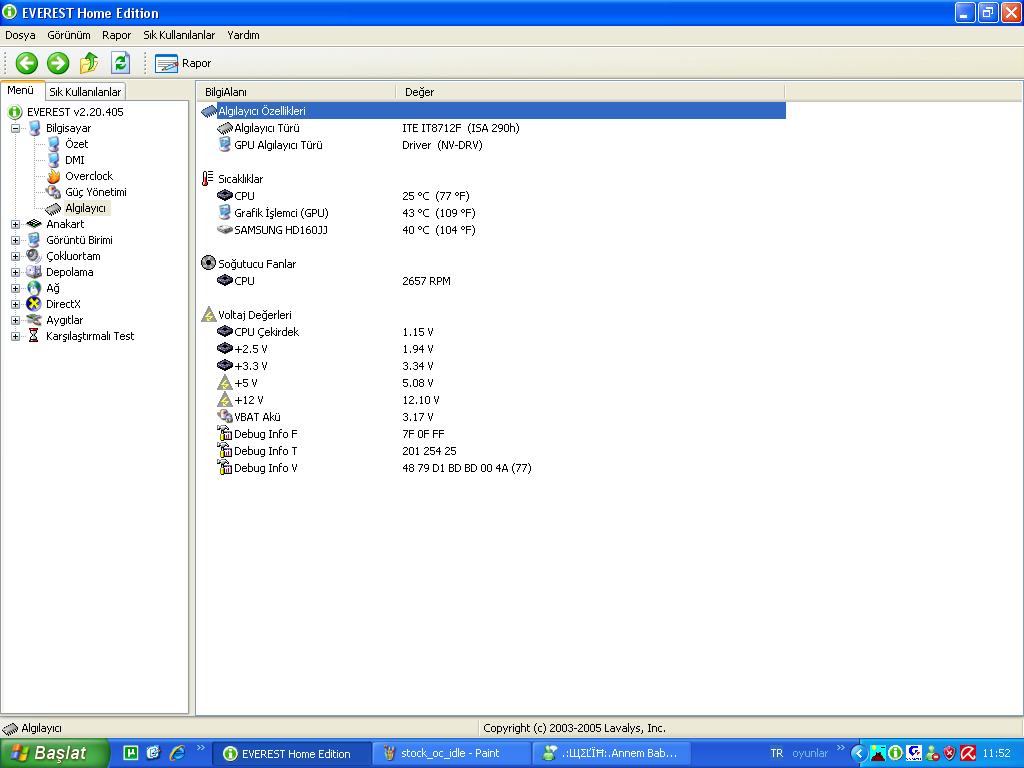Go forward using the green right arrow
The height and width of the screenshot is (768, 1024).
(58, 63)
